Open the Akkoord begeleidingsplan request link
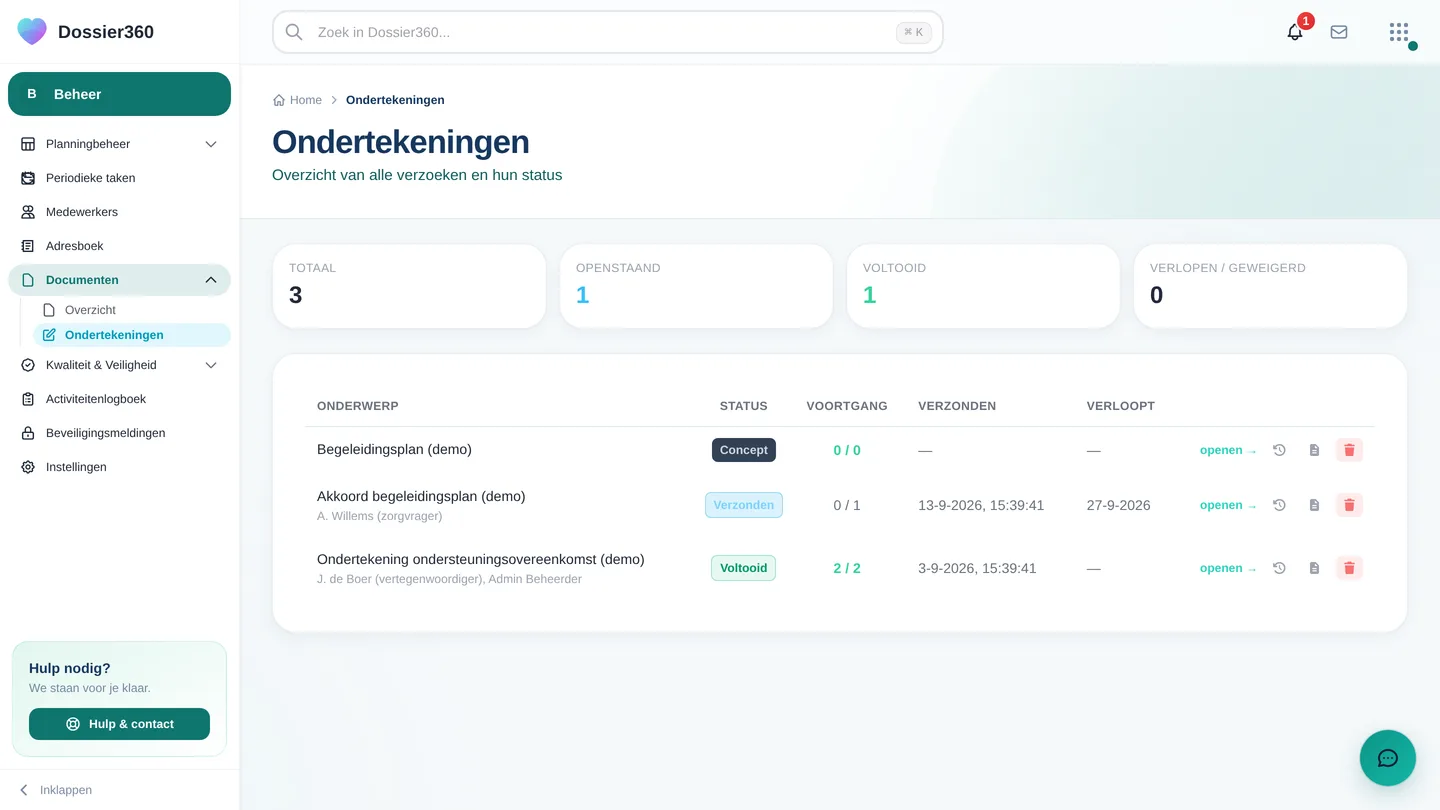This screenshot has width=1440, height=810. pos(1228,505)
